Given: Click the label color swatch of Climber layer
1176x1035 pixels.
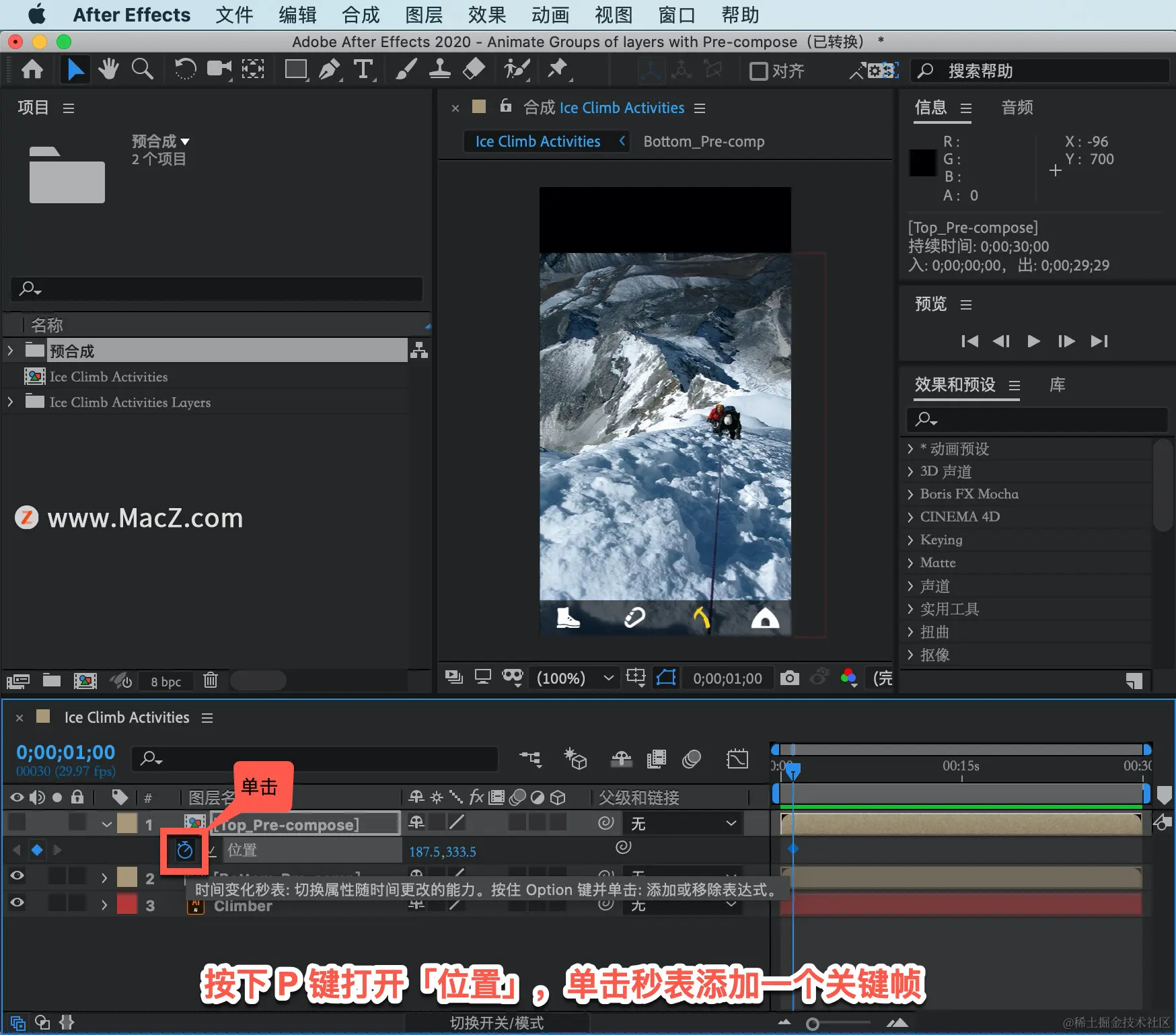Looking at the screenshot, I should tap(127, 904).
